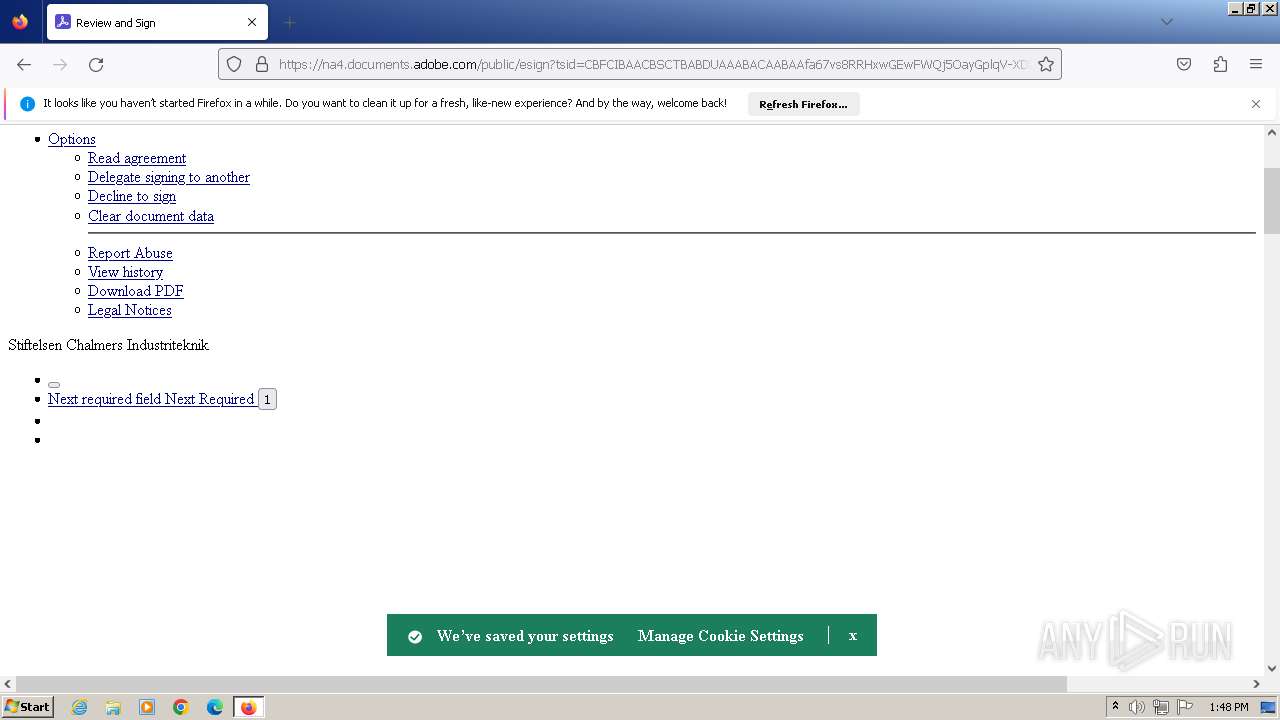List all tabs dropdown arrow
The height and width of the screenshot is (720, 1280).
(1166, 22)
